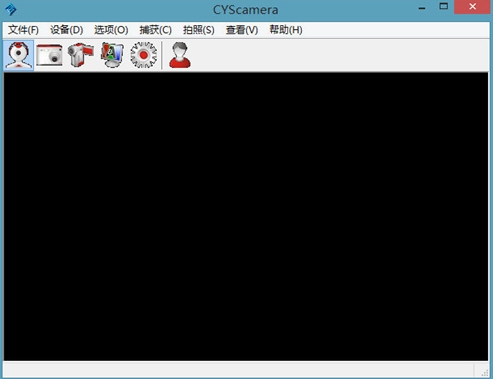The height and width of the screenshot is (379, 493).
Task: Click the CYScamera app icon in title bar
Action: tap(11, 10)
